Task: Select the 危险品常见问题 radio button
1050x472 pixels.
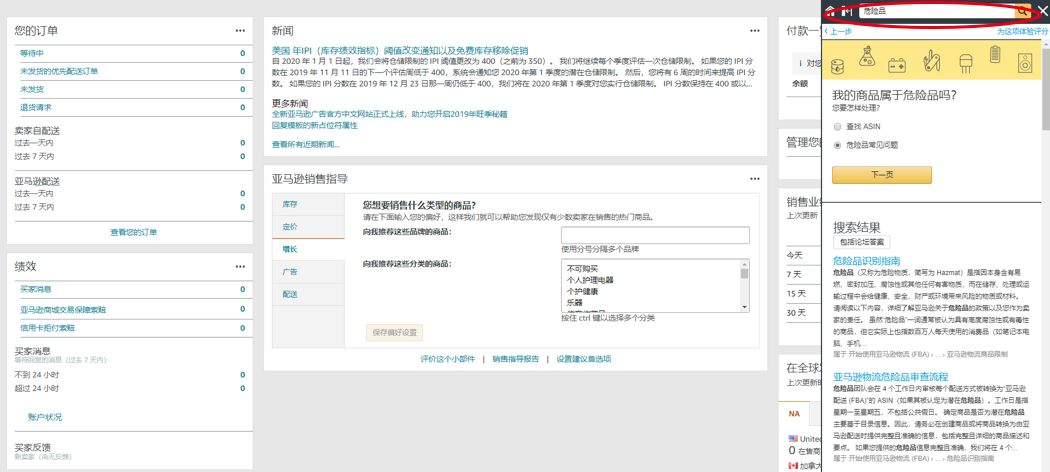Action: (x=837, y=145)
